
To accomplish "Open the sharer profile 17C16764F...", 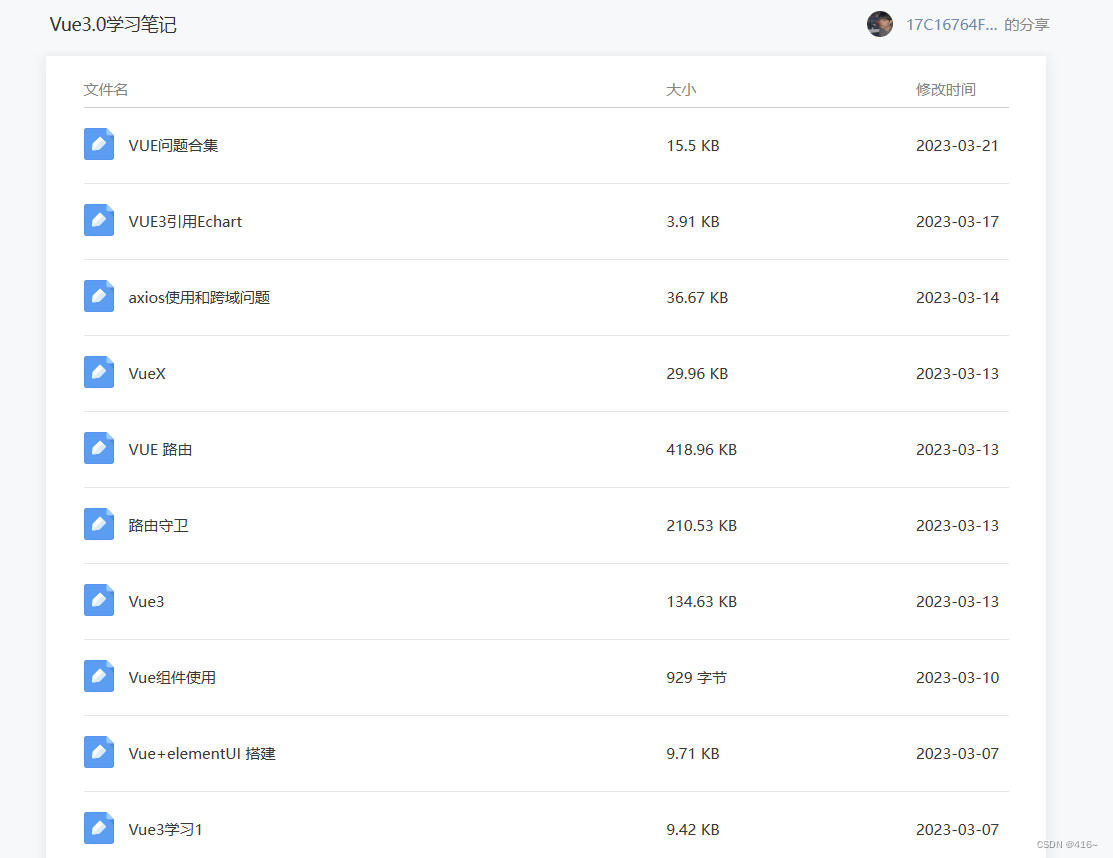I will [x=951, y=25].
